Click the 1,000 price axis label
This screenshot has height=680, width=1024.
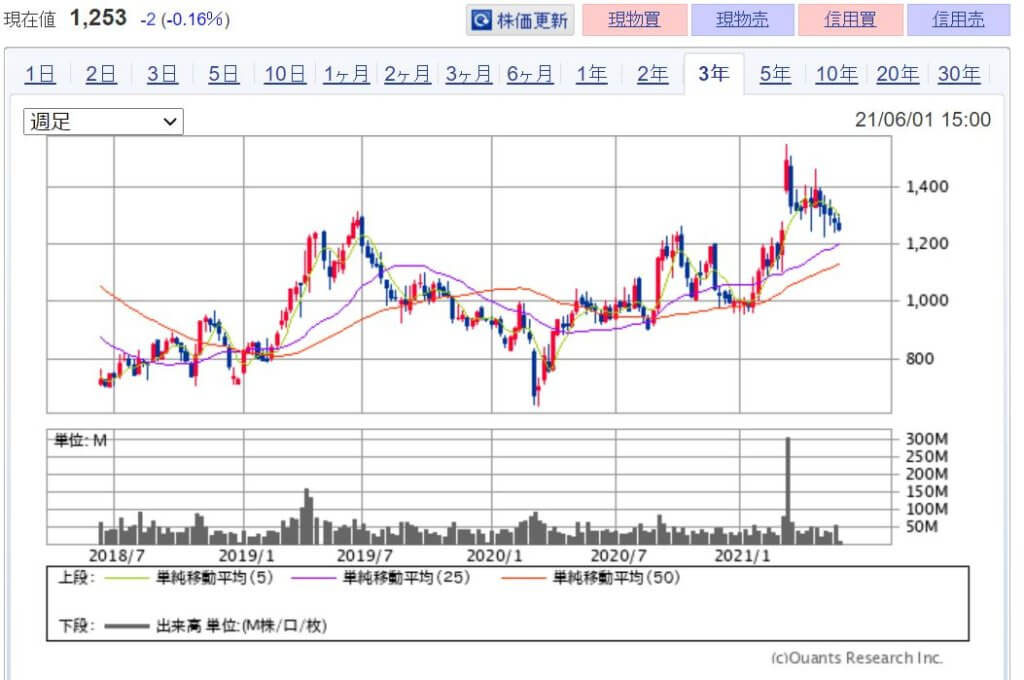coord(927,300)
